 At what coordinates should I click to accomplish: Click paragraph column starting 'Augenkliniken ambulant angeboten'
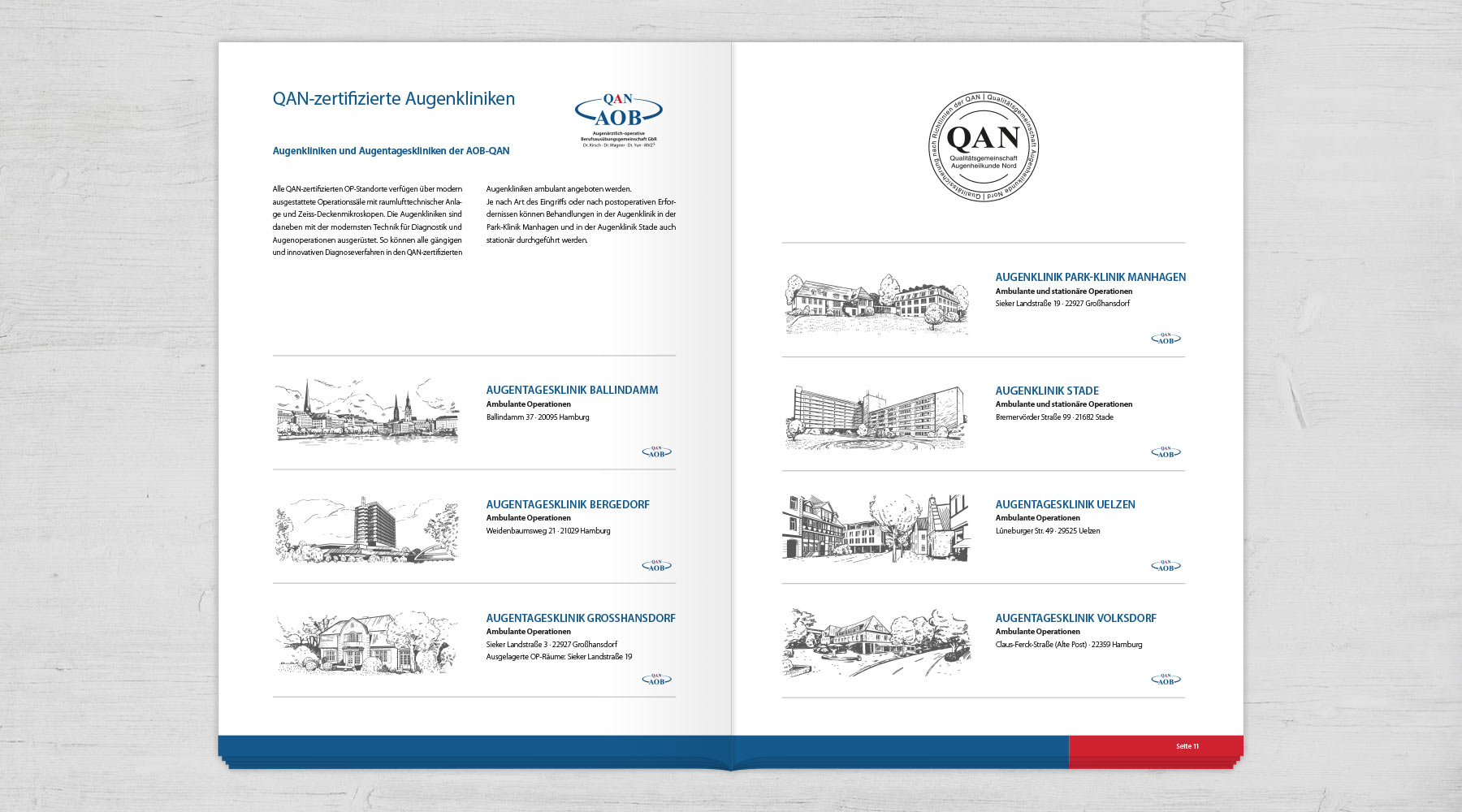click(581, 214)
